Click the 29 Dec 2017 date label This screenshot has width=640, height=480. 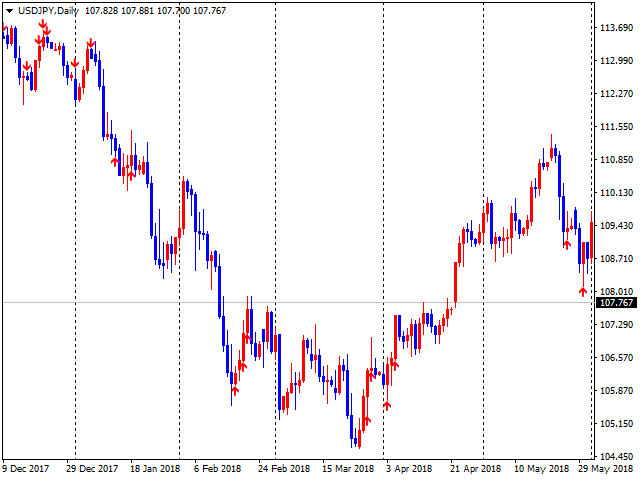(92, 469)
